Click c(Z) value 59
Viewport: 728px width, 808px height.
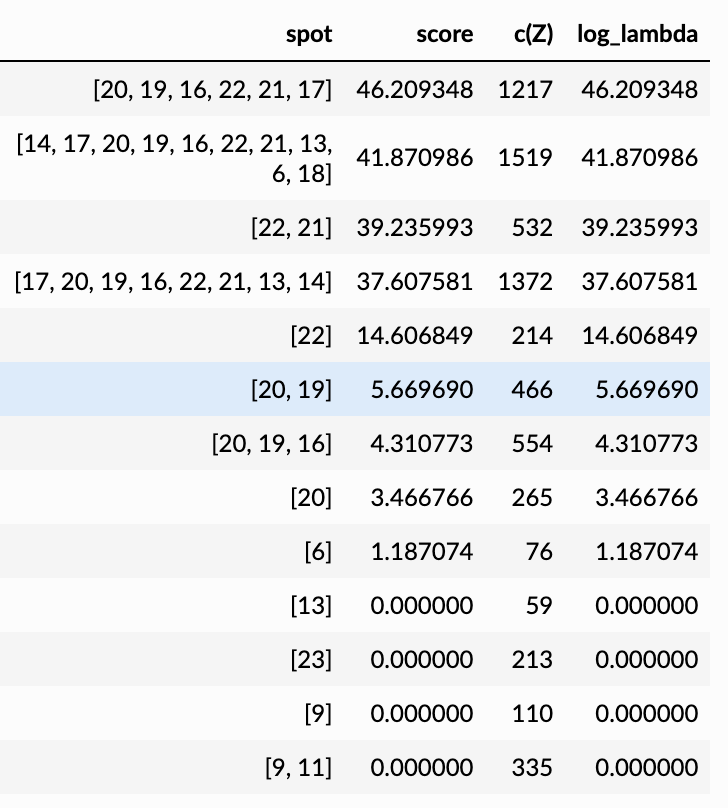(539, 605)
